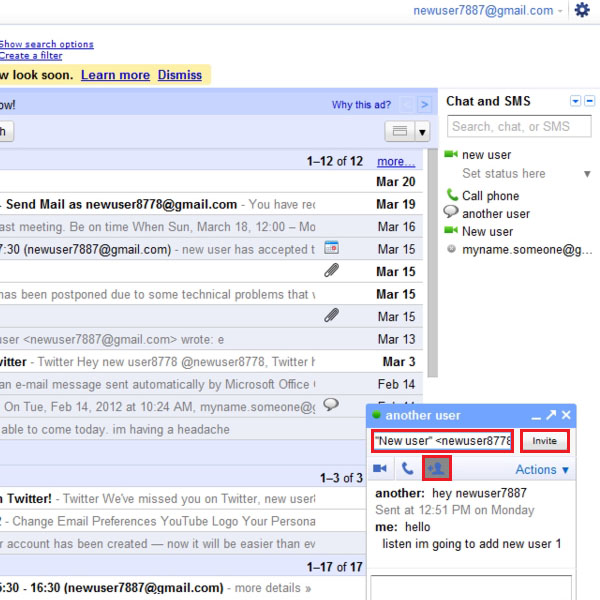Go to the next ad arrow

[x=424, y=104]
